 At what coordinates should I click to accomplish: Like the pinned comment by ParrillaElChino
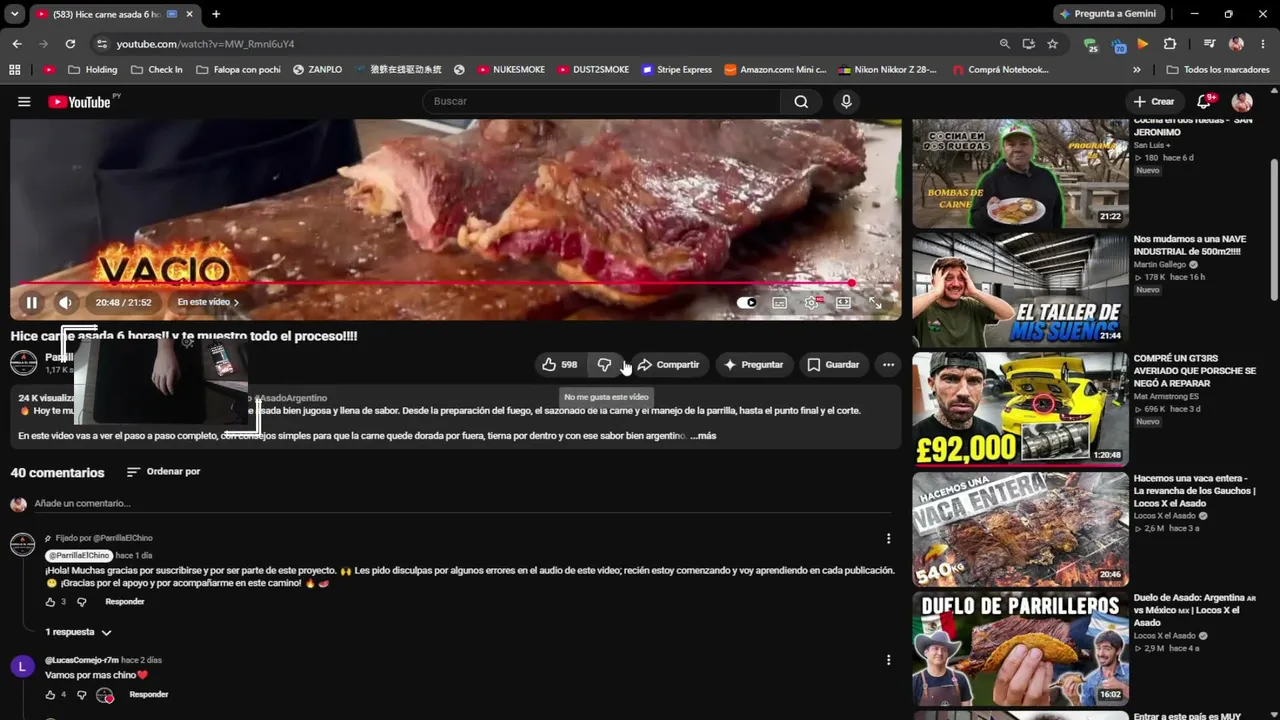coord(50,602)
